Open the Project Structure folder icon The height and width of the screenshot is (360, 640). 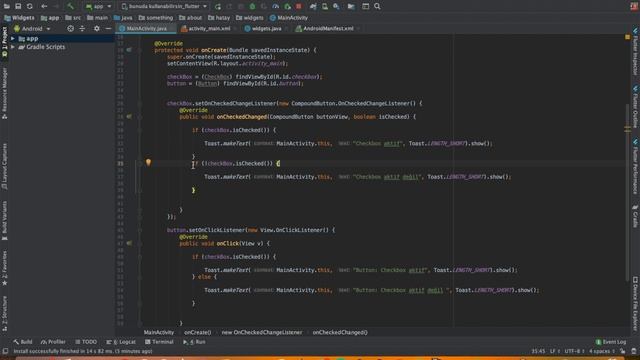click(x=351, y=6)
